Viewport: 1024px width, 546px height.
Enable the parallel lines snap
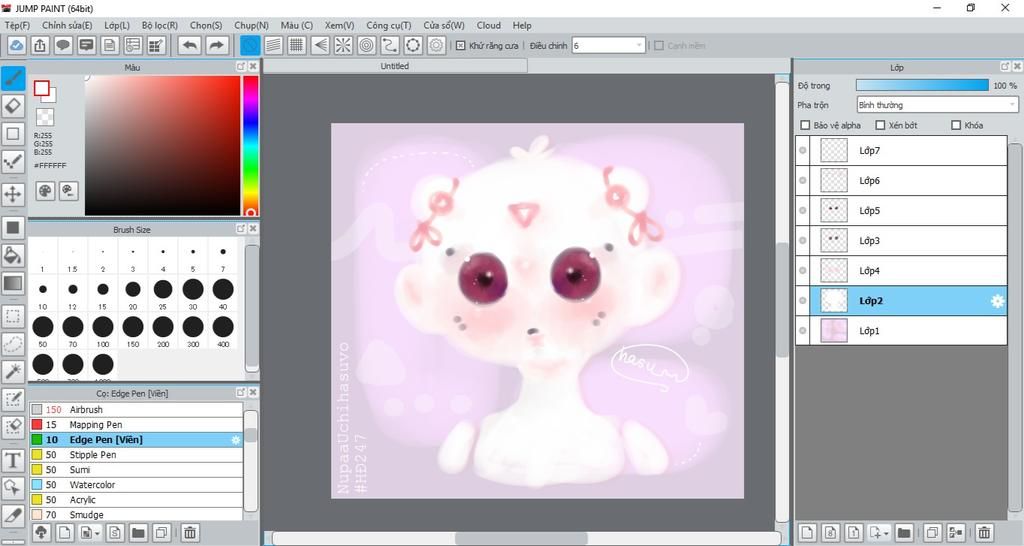[x=274, y=46]
